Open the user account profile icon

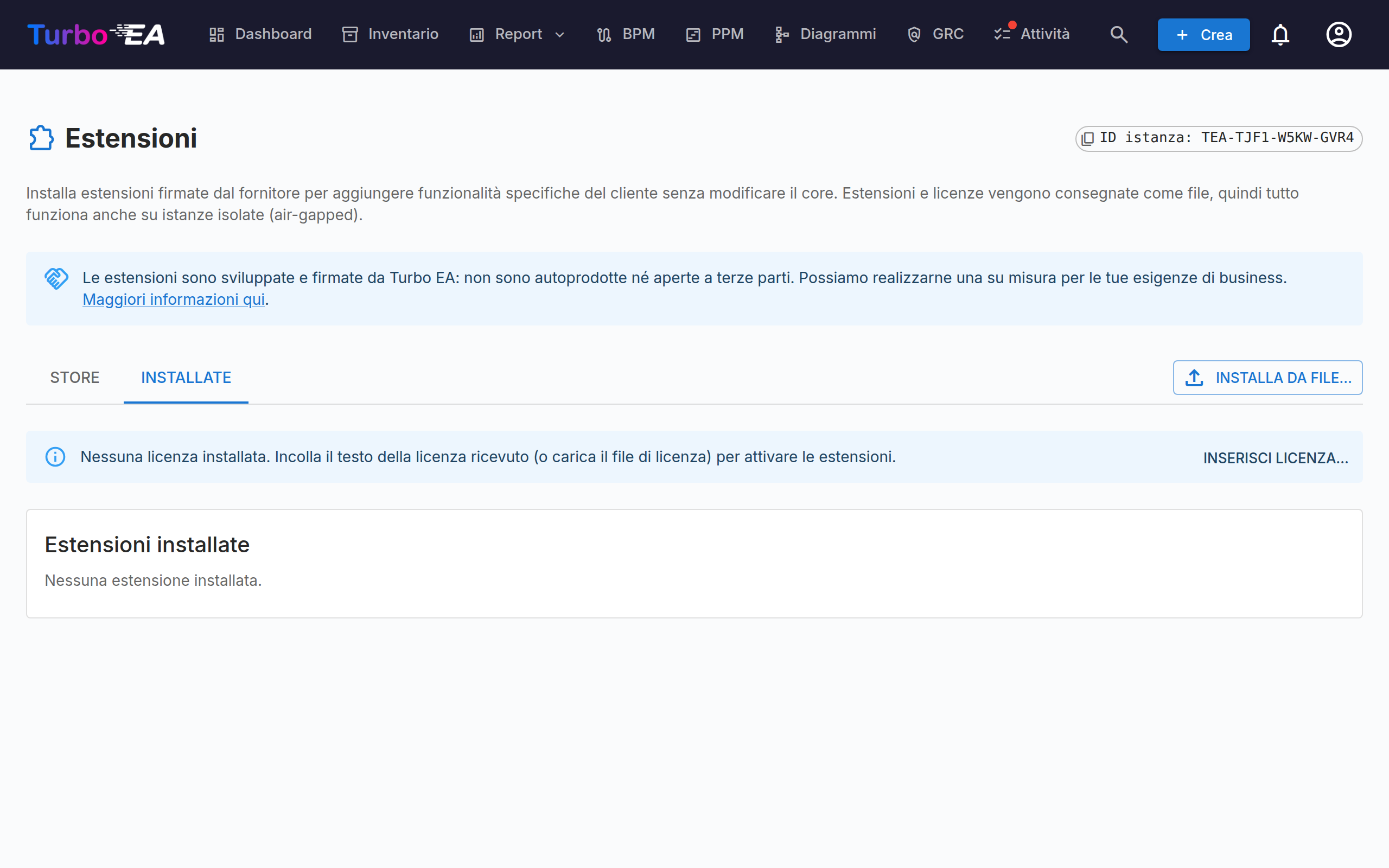tap(1339, 34)
